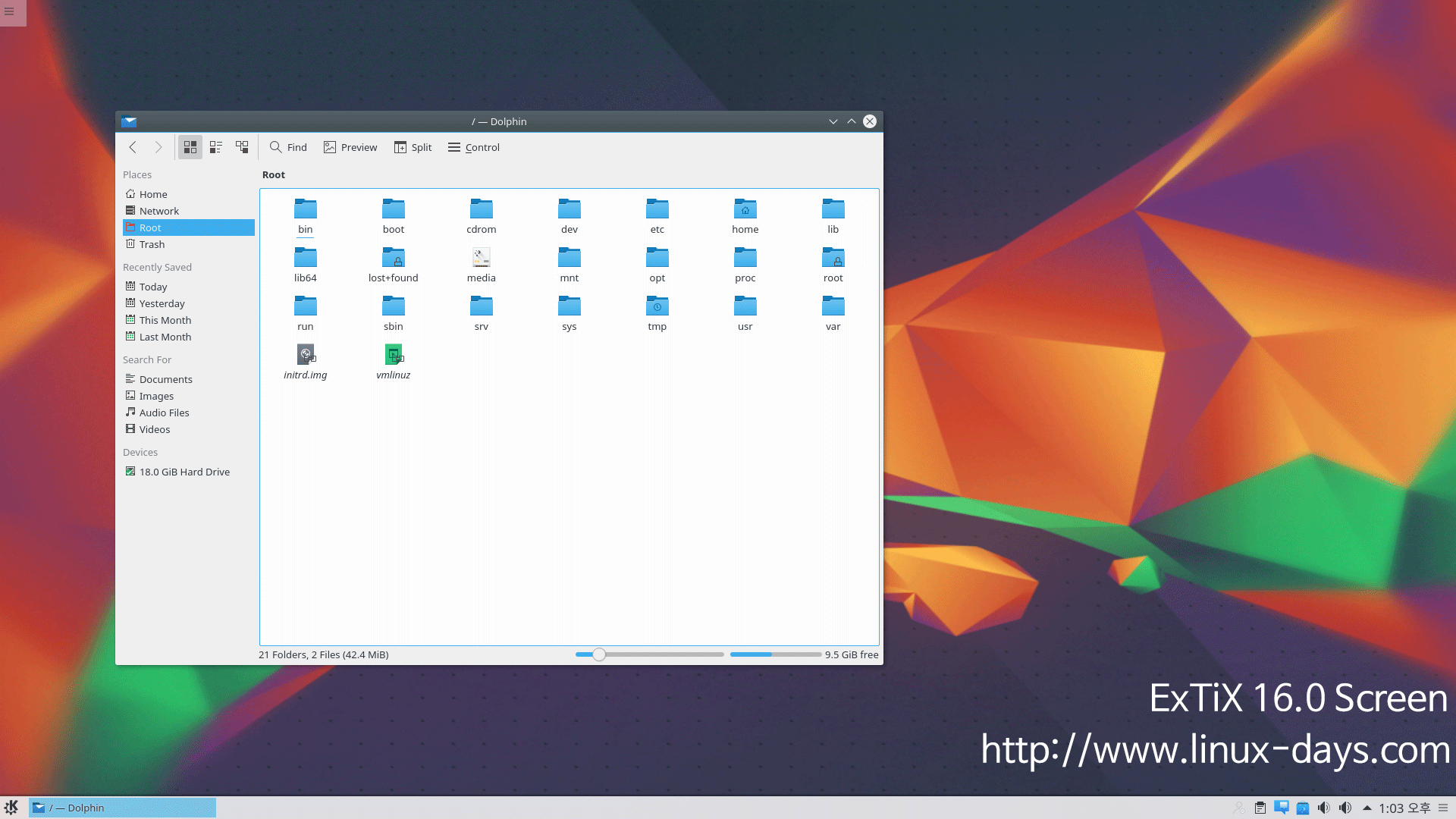This screenshot has width=1456, height=819.
Task: Expand hidden system tray icons arrow
Action: pos(1367,808)
